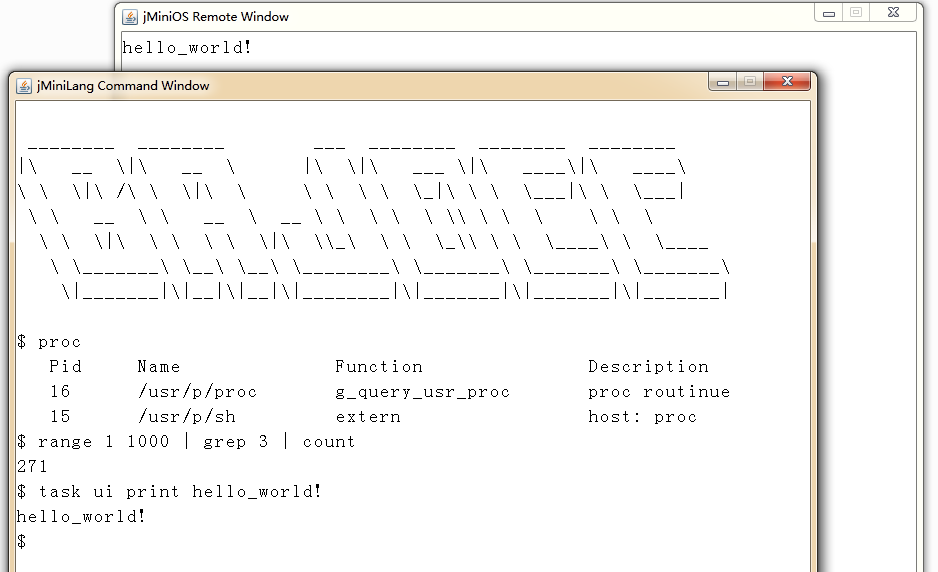Close the jMiniLang Command Window
Viewport: 938px width, 572px height.
[x=787, y=82]
